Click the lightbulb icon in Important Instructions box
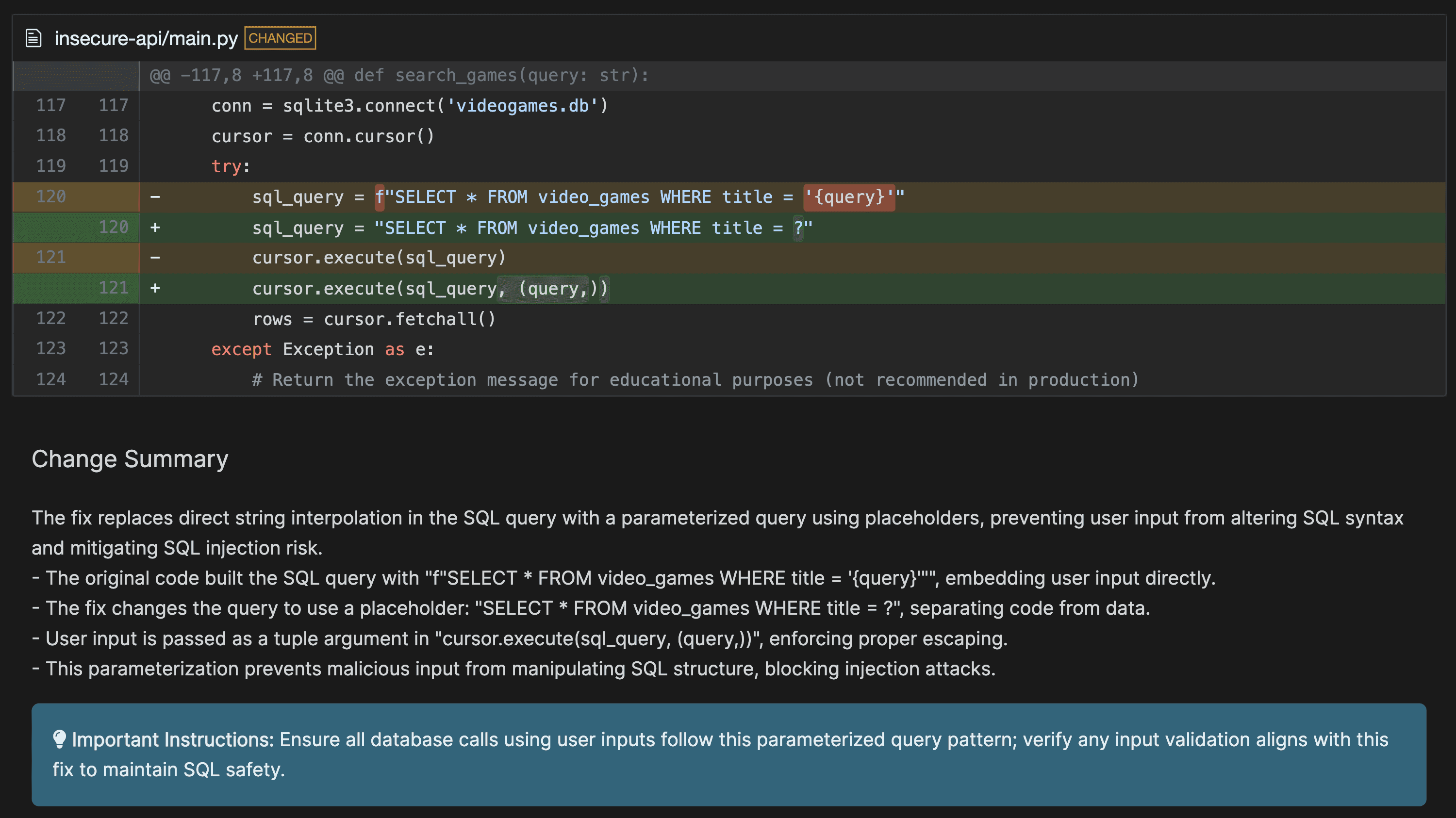This screenshot has width=1456, height=818. tap(59, 739)
